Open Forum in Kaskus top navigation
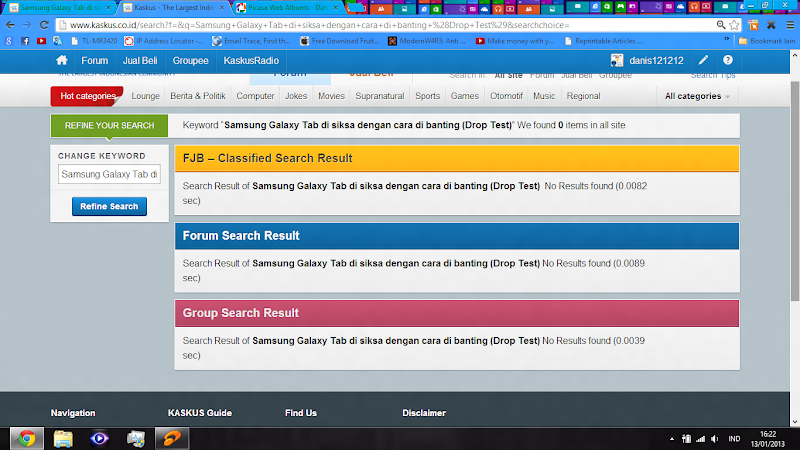 [x=94, y=60]
